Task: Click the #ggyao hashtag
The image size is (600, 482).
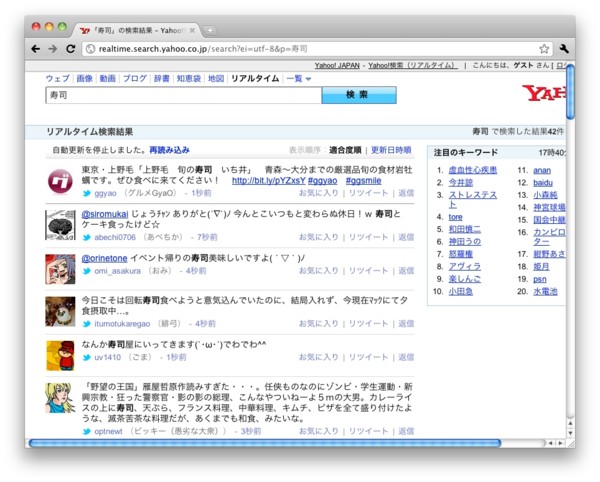Action: 323,181
